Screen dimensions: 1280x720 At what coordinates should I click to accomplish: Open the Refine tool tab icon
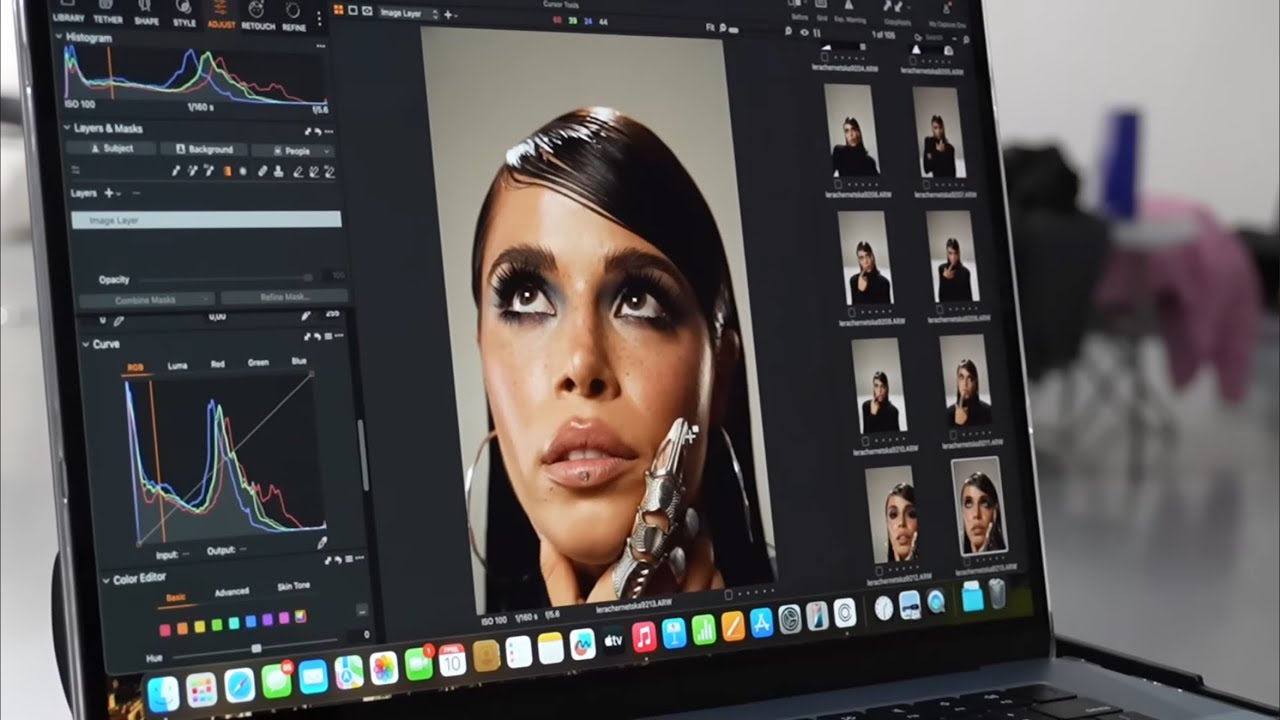294,10
